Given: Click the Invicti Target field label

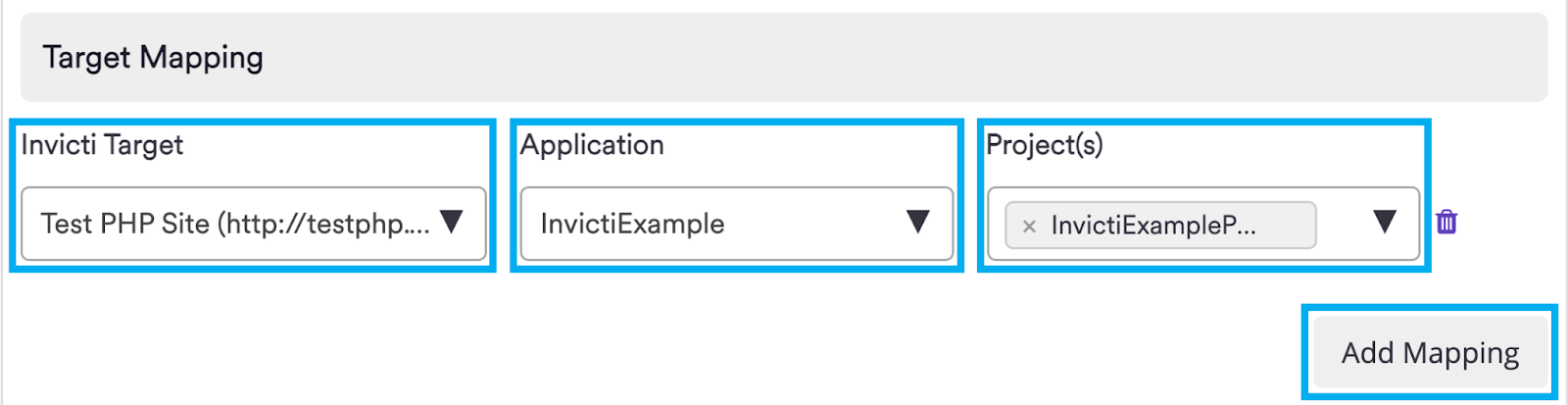Looking at the screenshot, I should point(102,145).
